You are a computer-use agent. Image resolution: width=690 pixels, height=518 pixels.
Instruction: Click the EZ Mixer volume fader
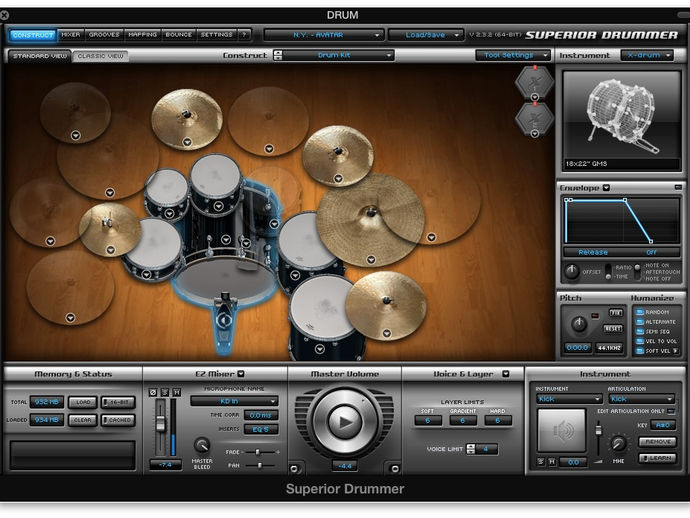[x=161, y=423]
